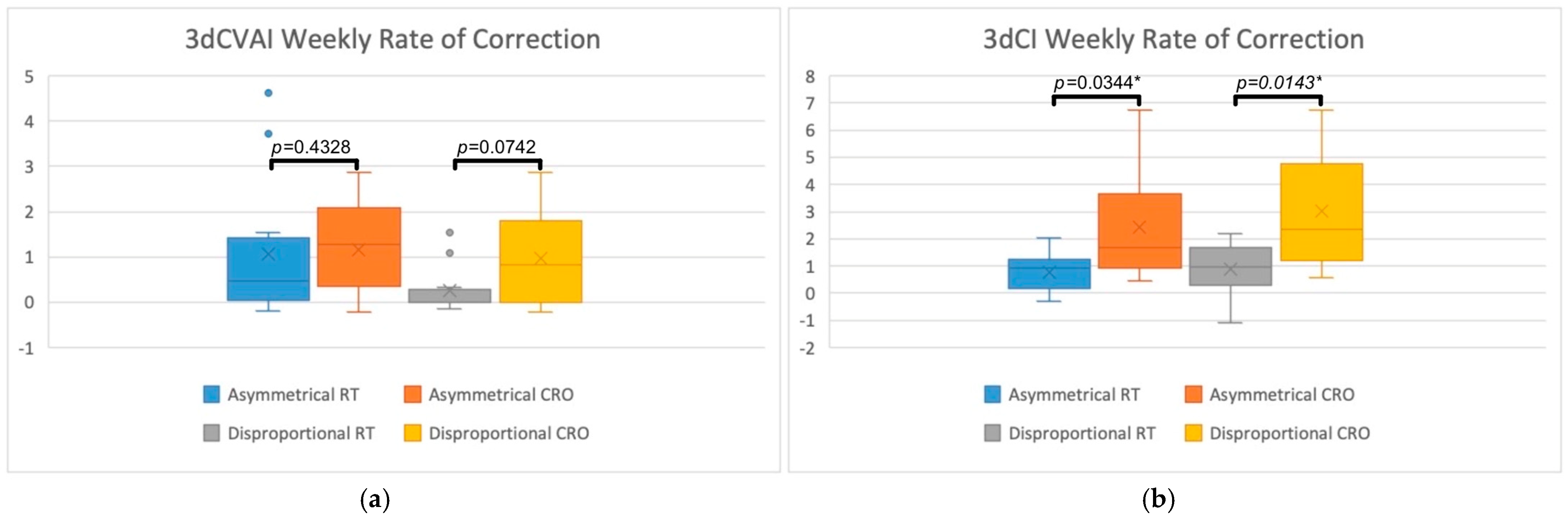The width and height of the screenshot is (1568, 521).
Task: Click the p=0.0742 significance label
Action: [x=497, y=147]
